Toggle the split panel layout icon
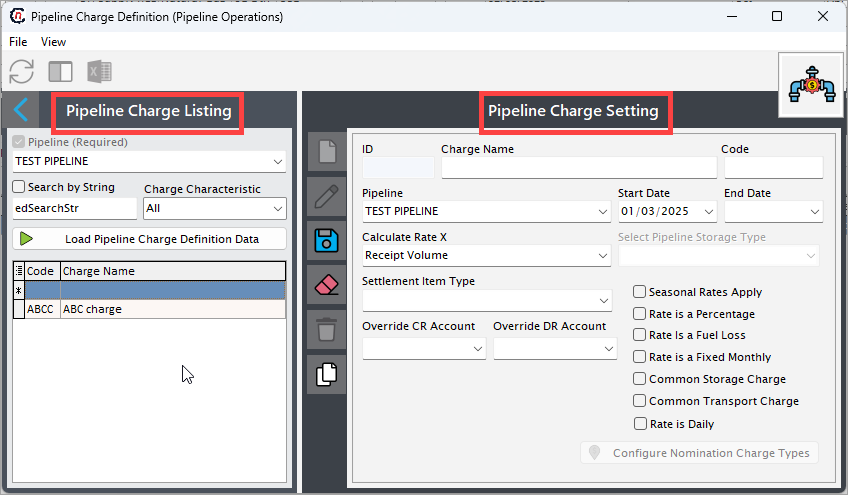Image resolution: width=848 pixels, height=495 pixels. (61, 71)
